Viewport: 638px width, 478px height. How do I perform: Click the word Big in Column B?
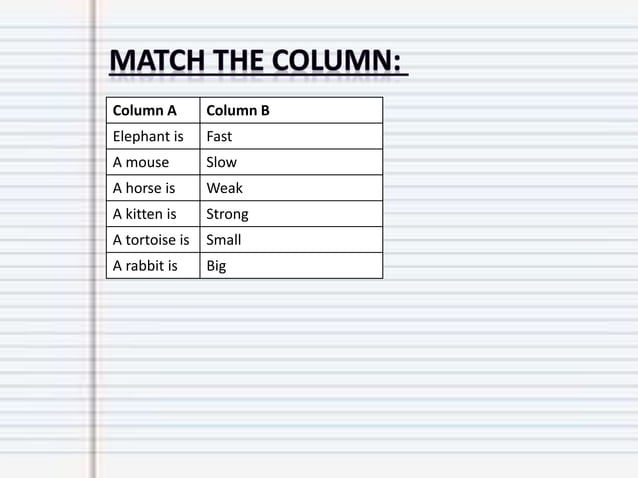click(x=216, y=266)
